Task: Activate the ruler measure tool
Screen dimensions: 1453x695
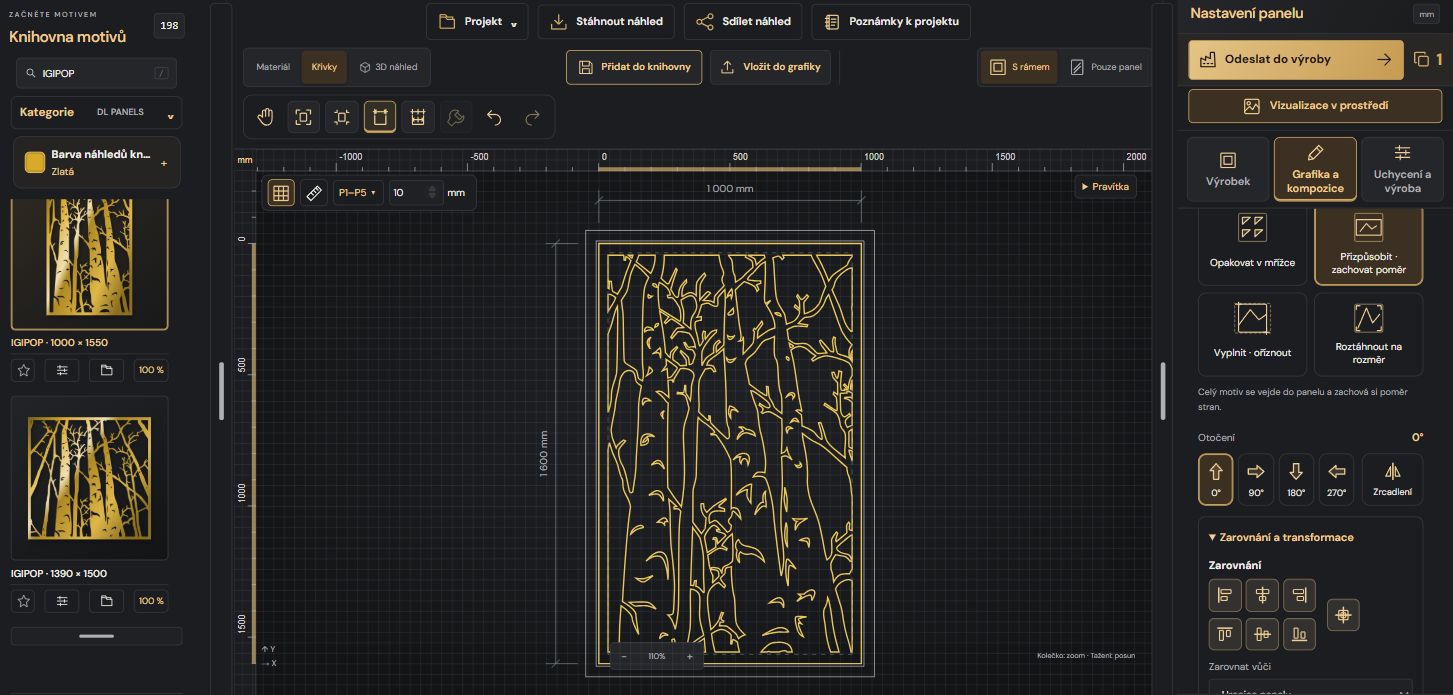Action: 314,193
